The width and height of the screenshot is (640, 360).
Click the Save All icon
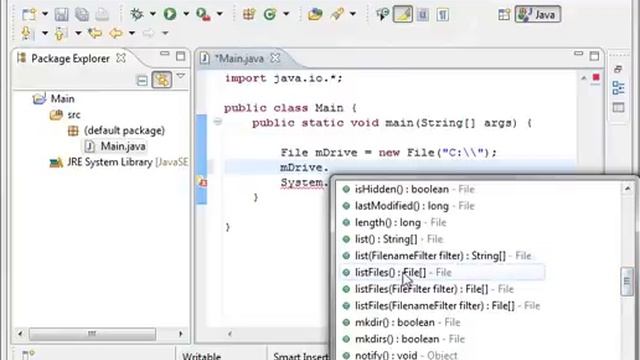(x=82, y=15)
